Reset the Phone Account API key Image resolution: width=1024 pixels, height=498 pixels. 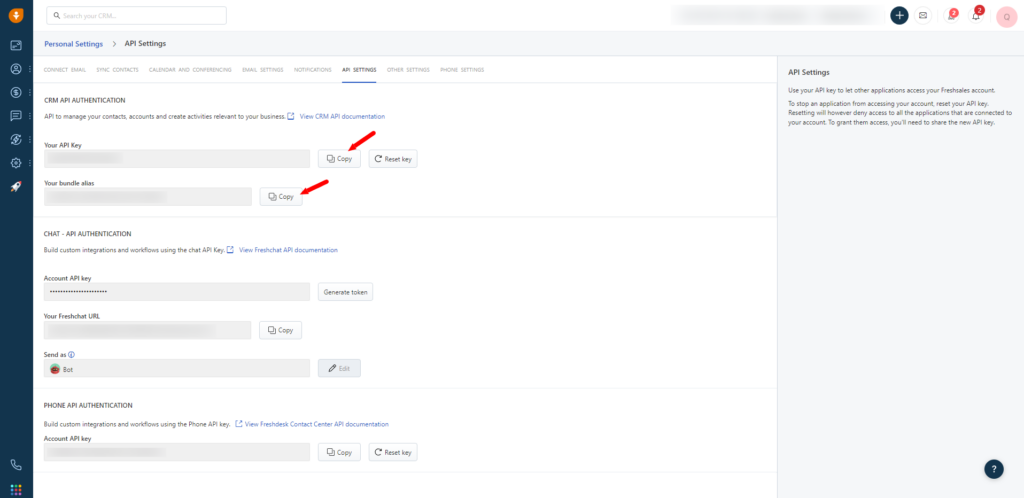[x=392, y=452]
